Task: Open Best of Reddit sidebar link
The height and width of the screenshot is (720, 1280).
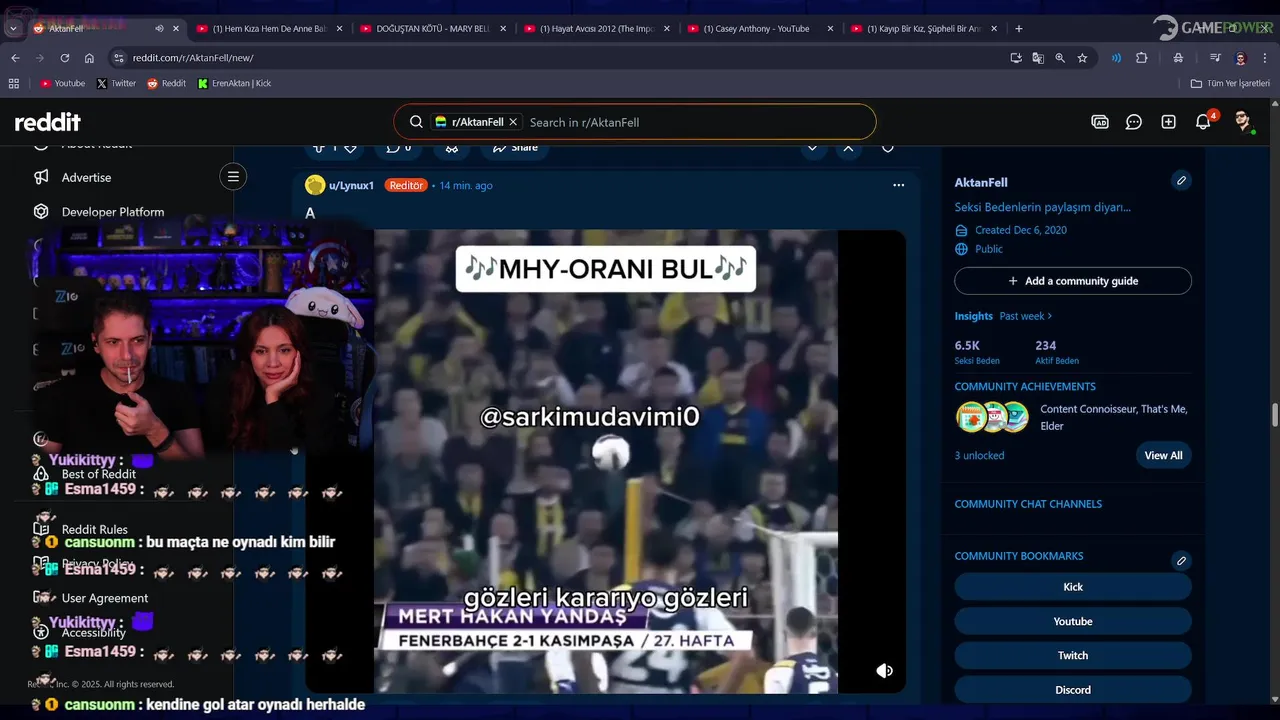Action: click(x=98, y=474)
